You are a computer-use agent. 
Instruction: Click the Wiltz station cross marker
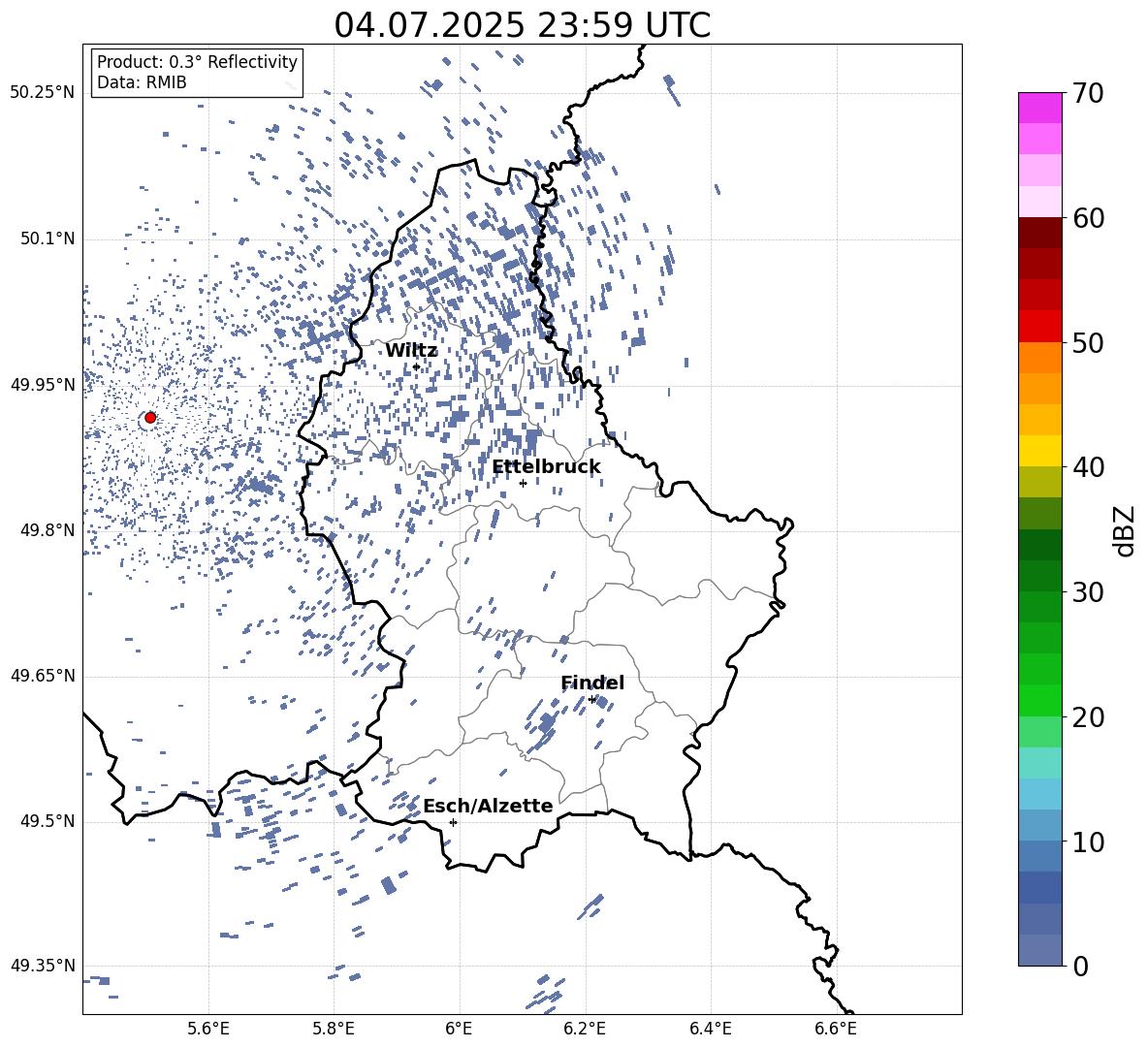point(416,367)
